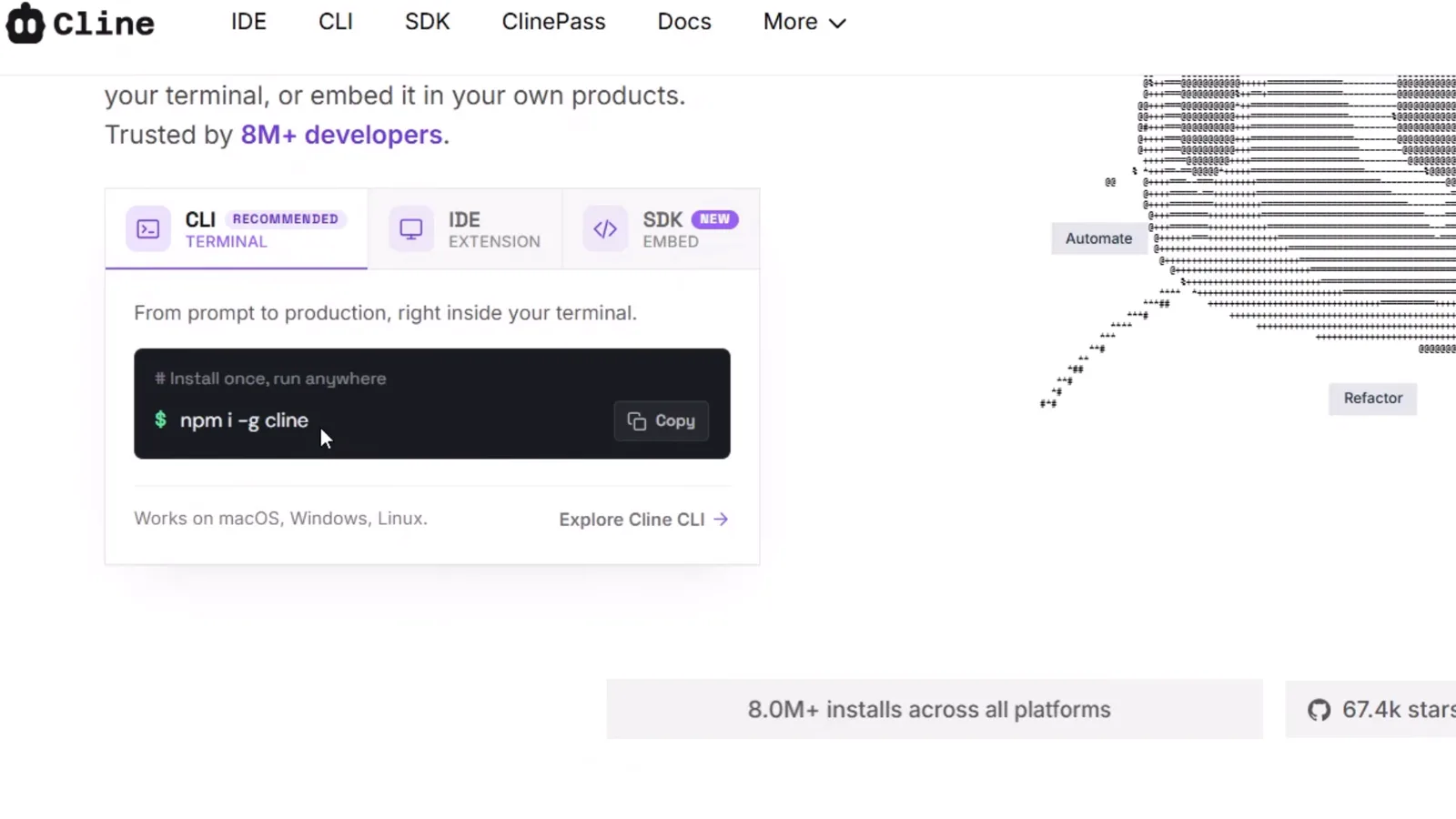Click the 'npm i -g cline' command text

pos(244,420)
